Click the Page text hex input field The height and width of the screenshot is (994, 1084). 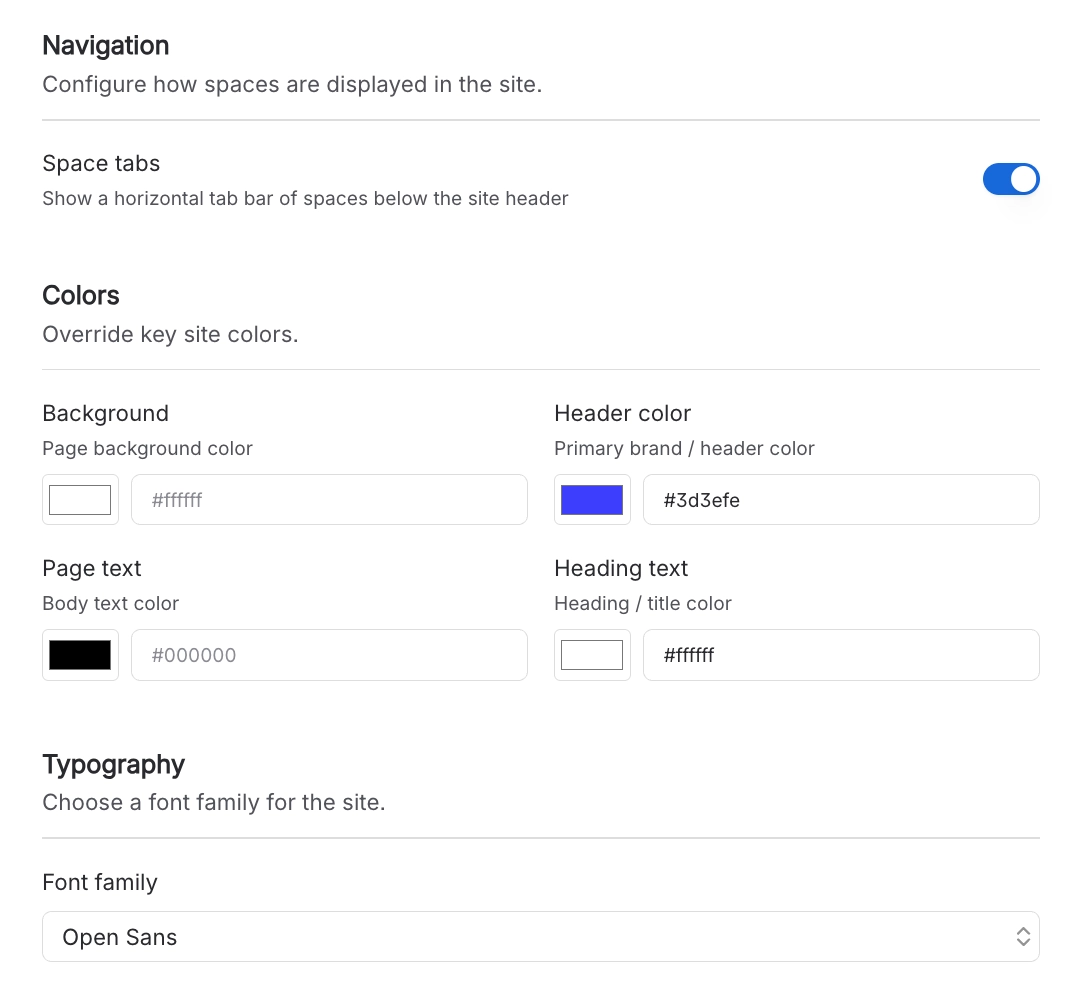tap(329, 655)
